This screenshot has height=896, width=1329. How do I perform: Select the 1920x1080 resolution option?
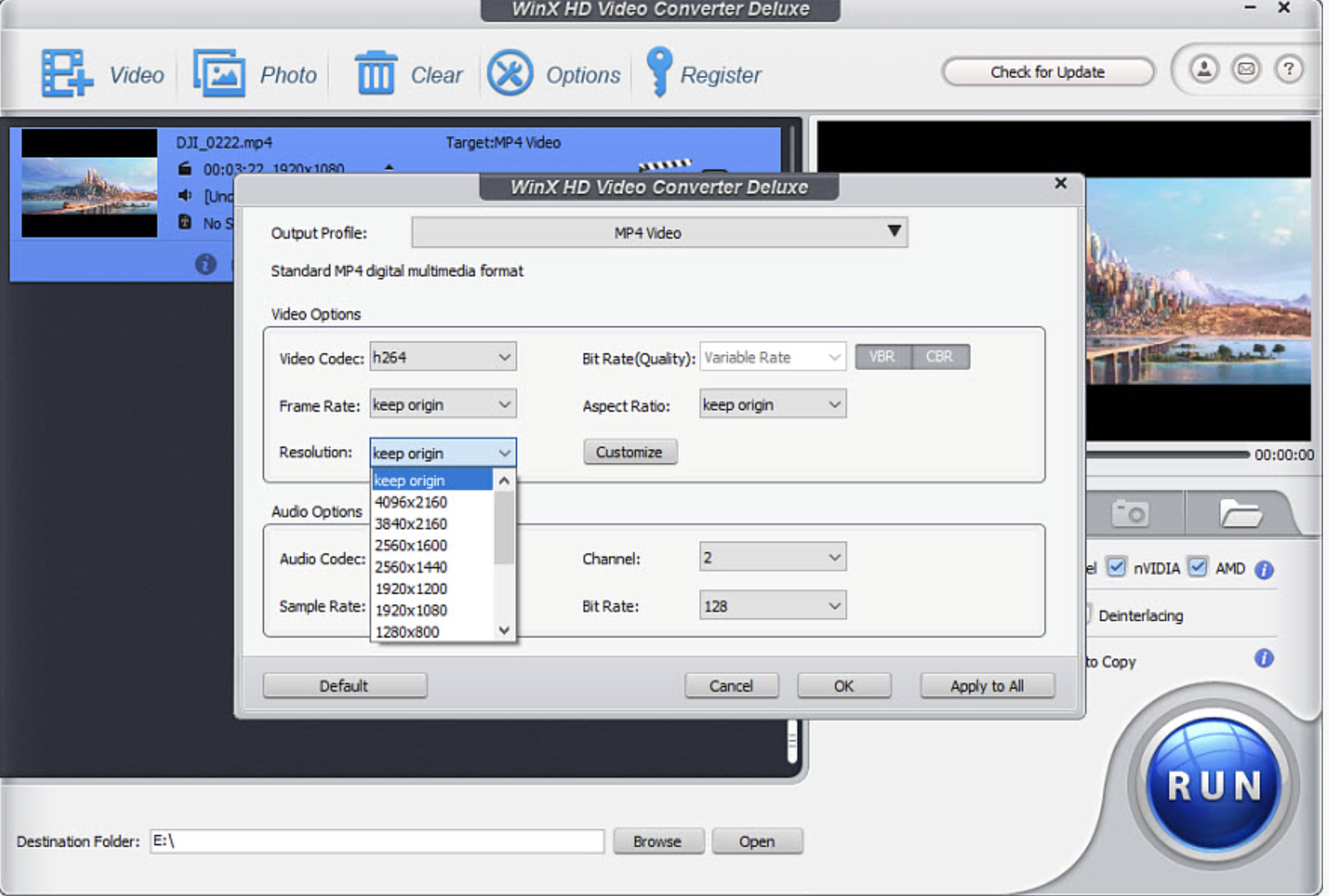click(411, 610)
